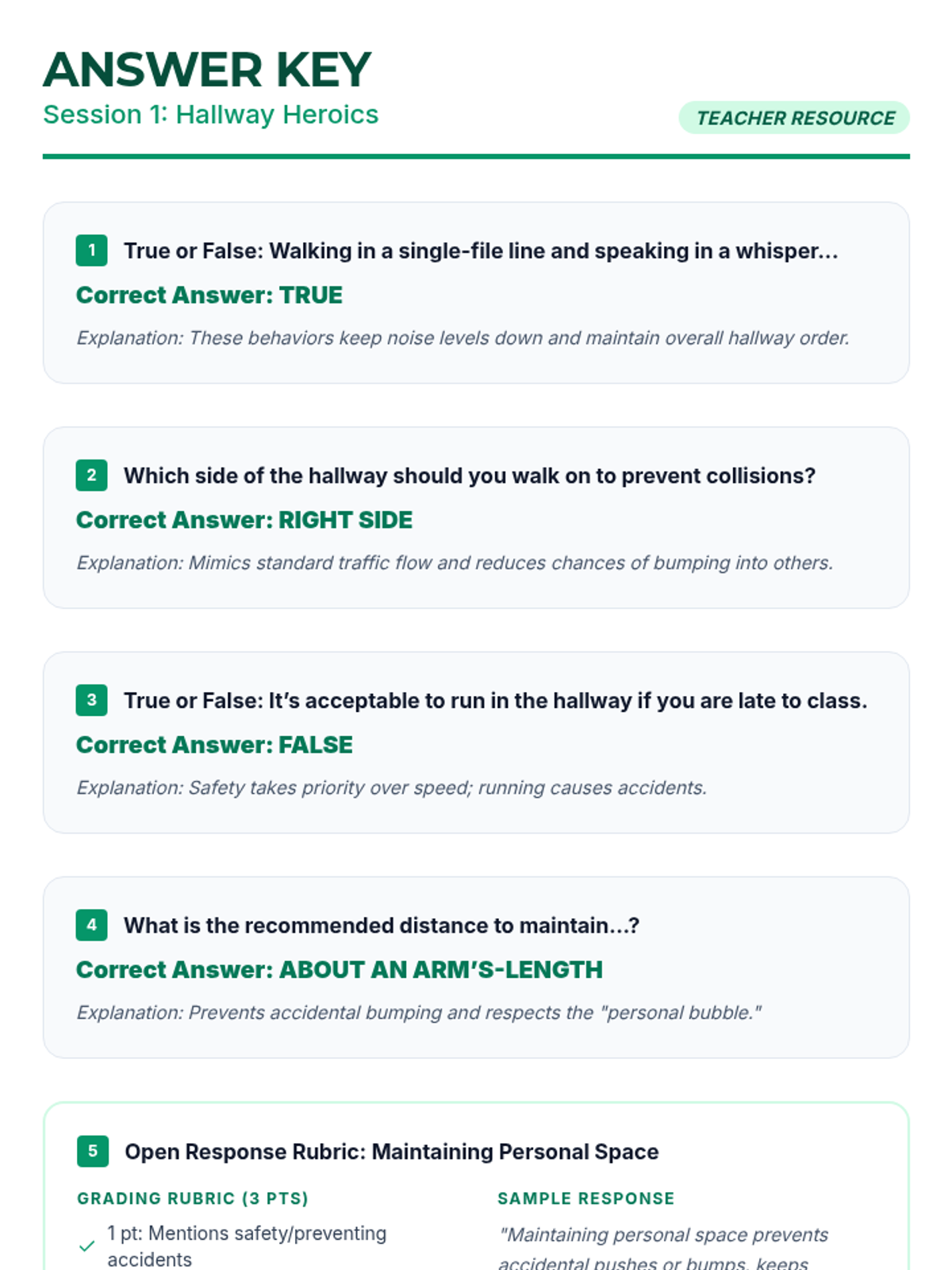This screenshot has width=952, height=1270.
Task: Click the green checkmark beside 1 pt rubric
Action: click(x=87, y=1246)
